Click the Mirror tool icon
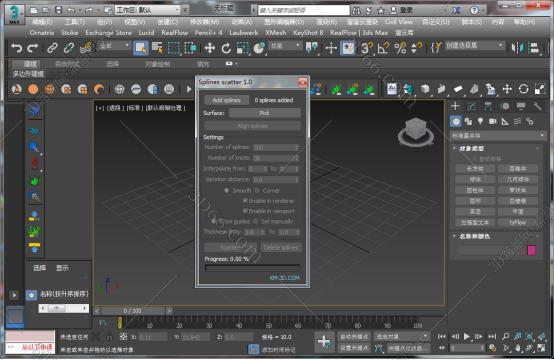 point(518,48)
